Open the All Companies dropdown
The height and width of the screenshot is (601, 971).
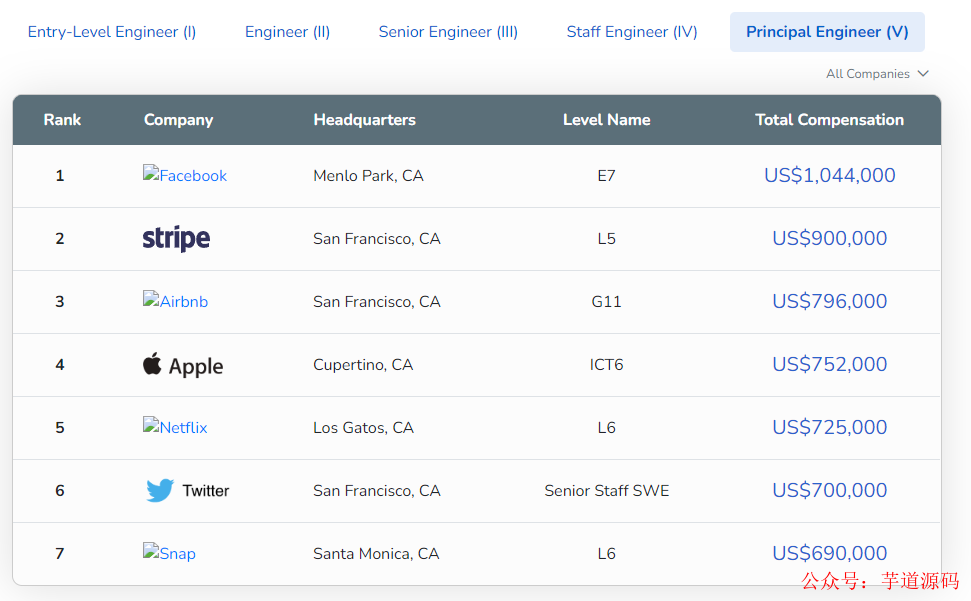(x=877, y=74)
